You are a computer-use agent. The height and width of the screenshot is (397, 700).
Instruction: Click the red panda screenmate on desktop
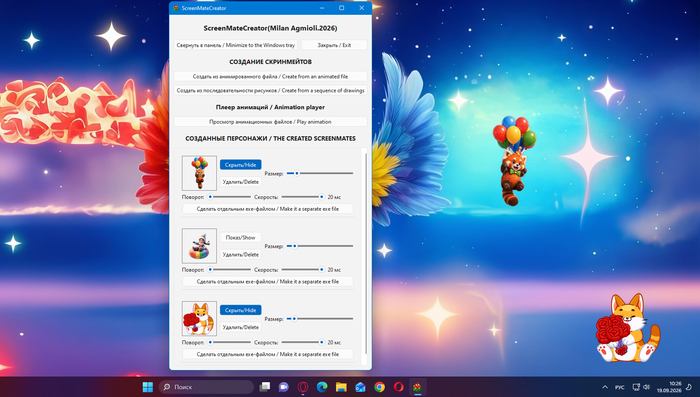pyautogui.click(x=514, y=160)
